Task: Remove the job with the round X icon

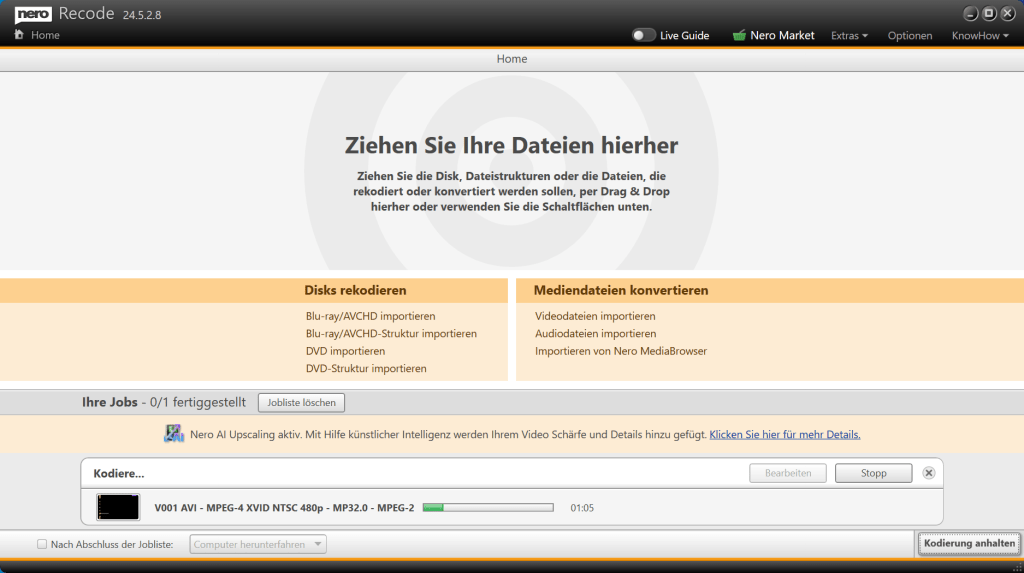Action: [928, 473]
